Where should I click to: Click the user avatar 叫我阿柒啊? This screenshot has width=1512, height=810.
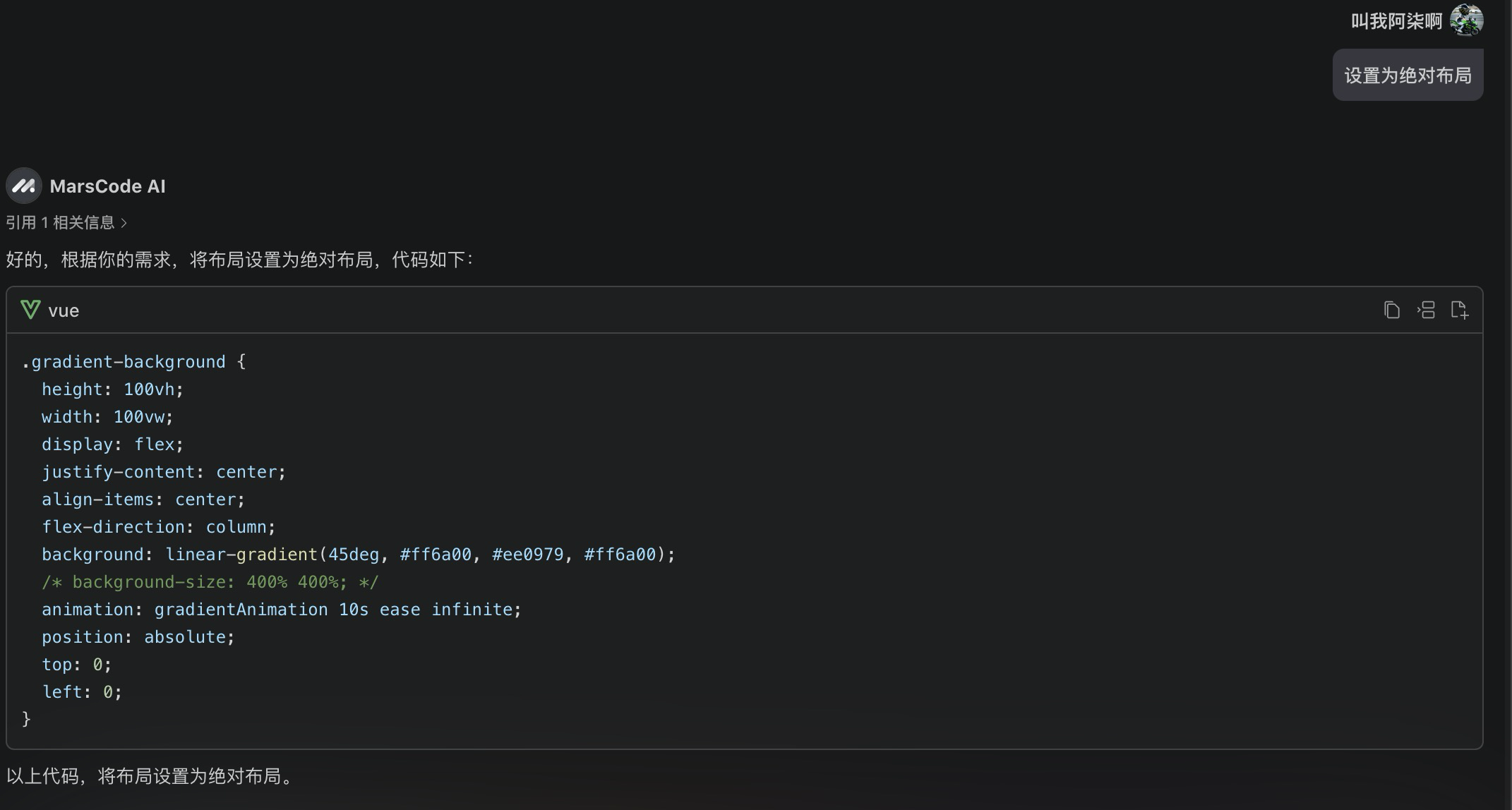point(1466,20)
